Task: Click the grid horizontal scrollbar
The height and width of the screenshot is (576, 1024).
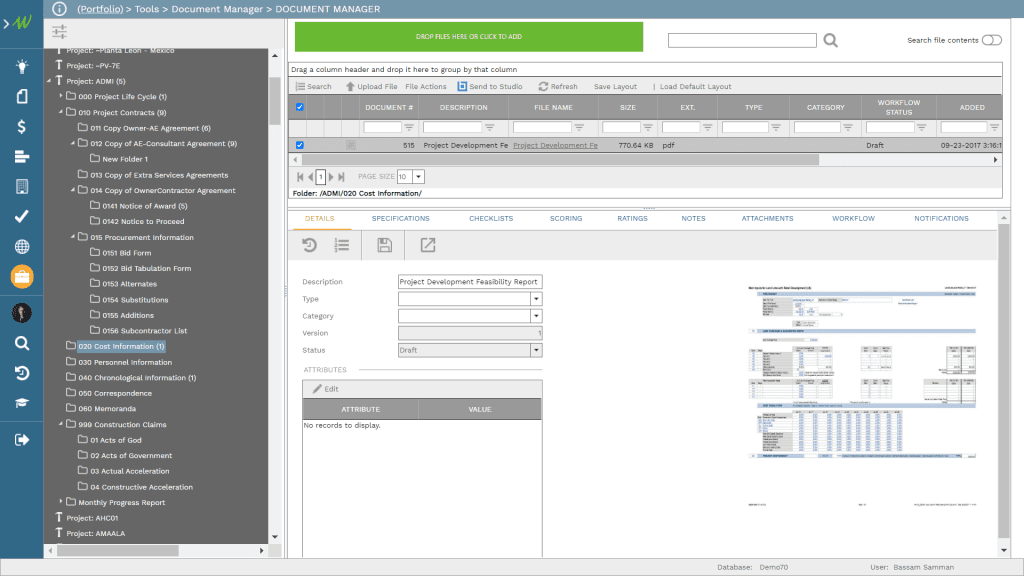Action: tap(560, 160)
